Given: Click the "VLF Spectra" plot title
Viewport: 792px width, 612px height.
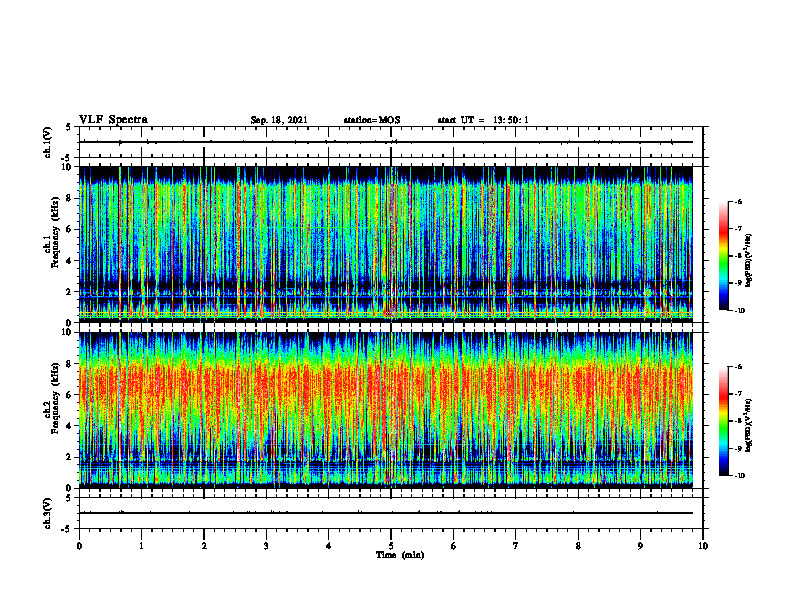Looking at the screenshot, I should point(113,120).
